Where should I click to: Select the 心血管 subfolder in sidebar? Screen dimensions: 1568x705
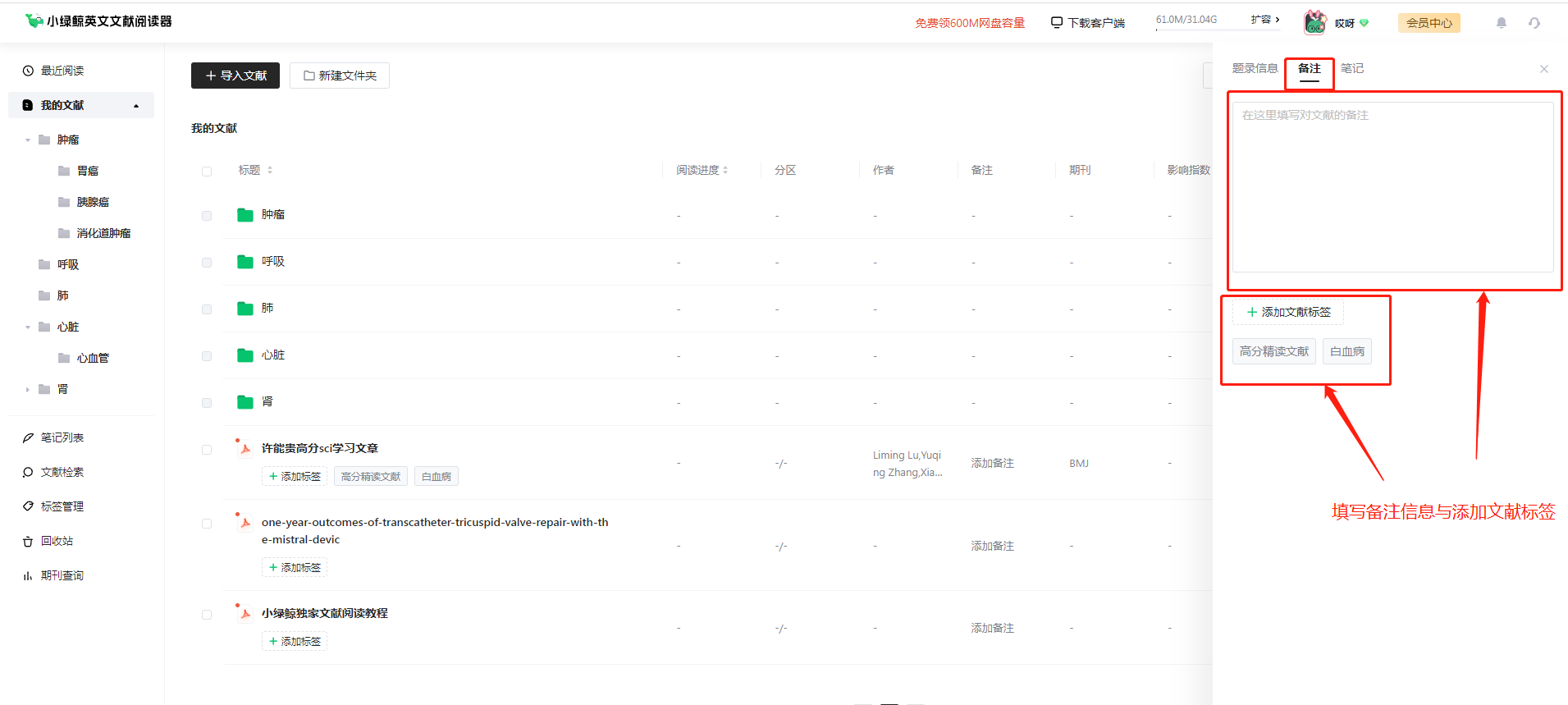click(x=93, y=358)
